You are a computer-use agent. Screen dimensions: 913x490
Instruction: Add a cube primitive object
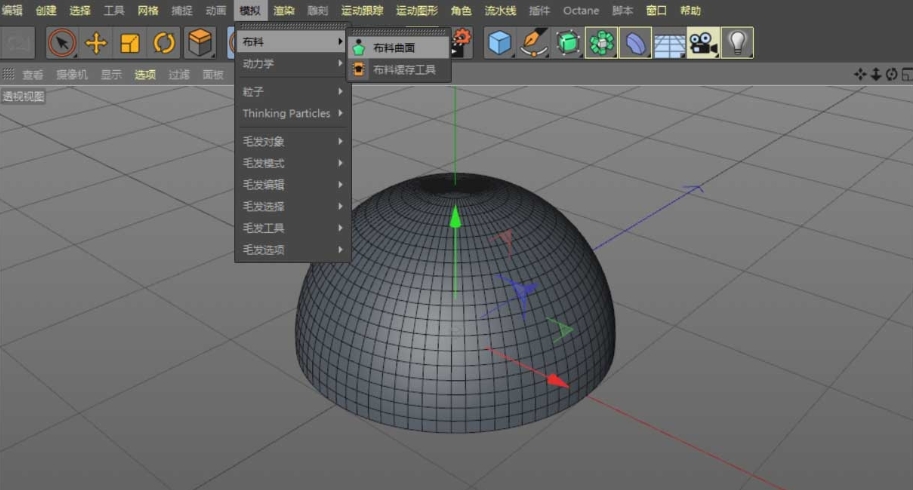(500, 43)
